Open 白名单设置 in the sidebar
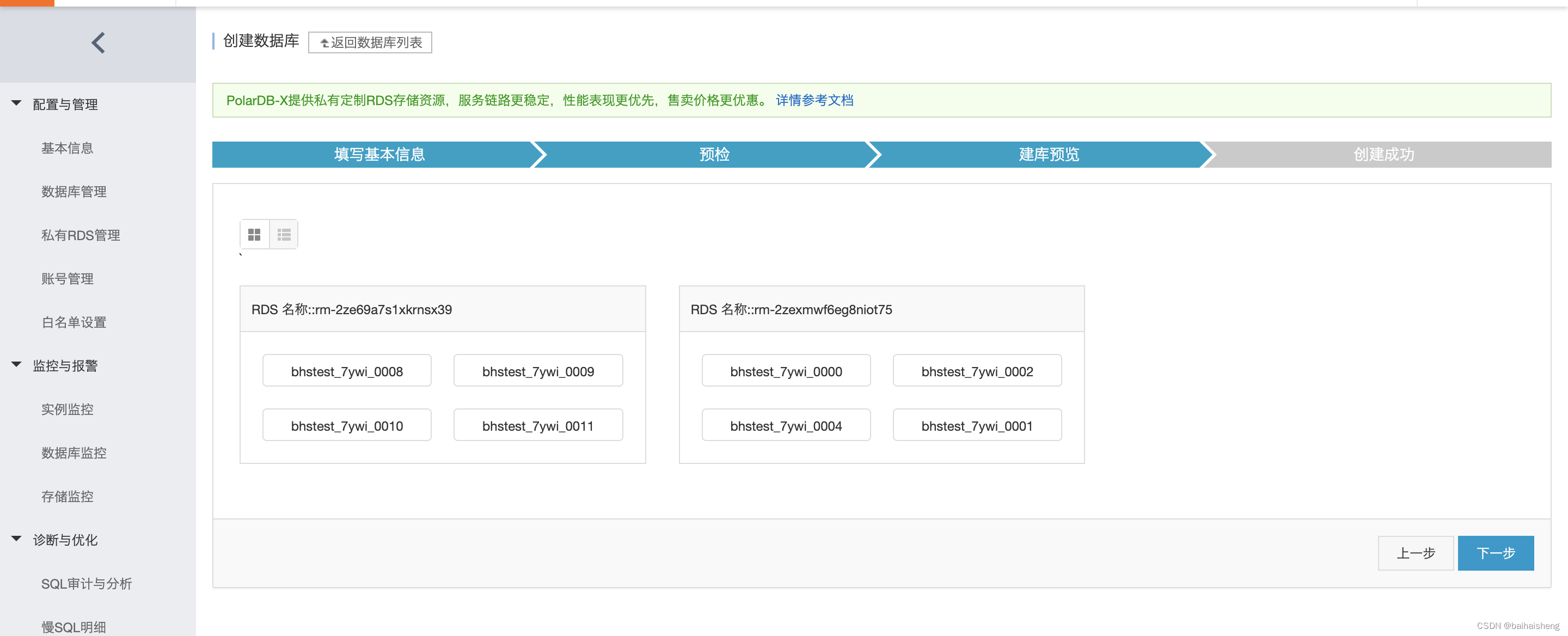The height and width of the screenshot is (636, 1568). pyautogui.click(x=73, y=322)
